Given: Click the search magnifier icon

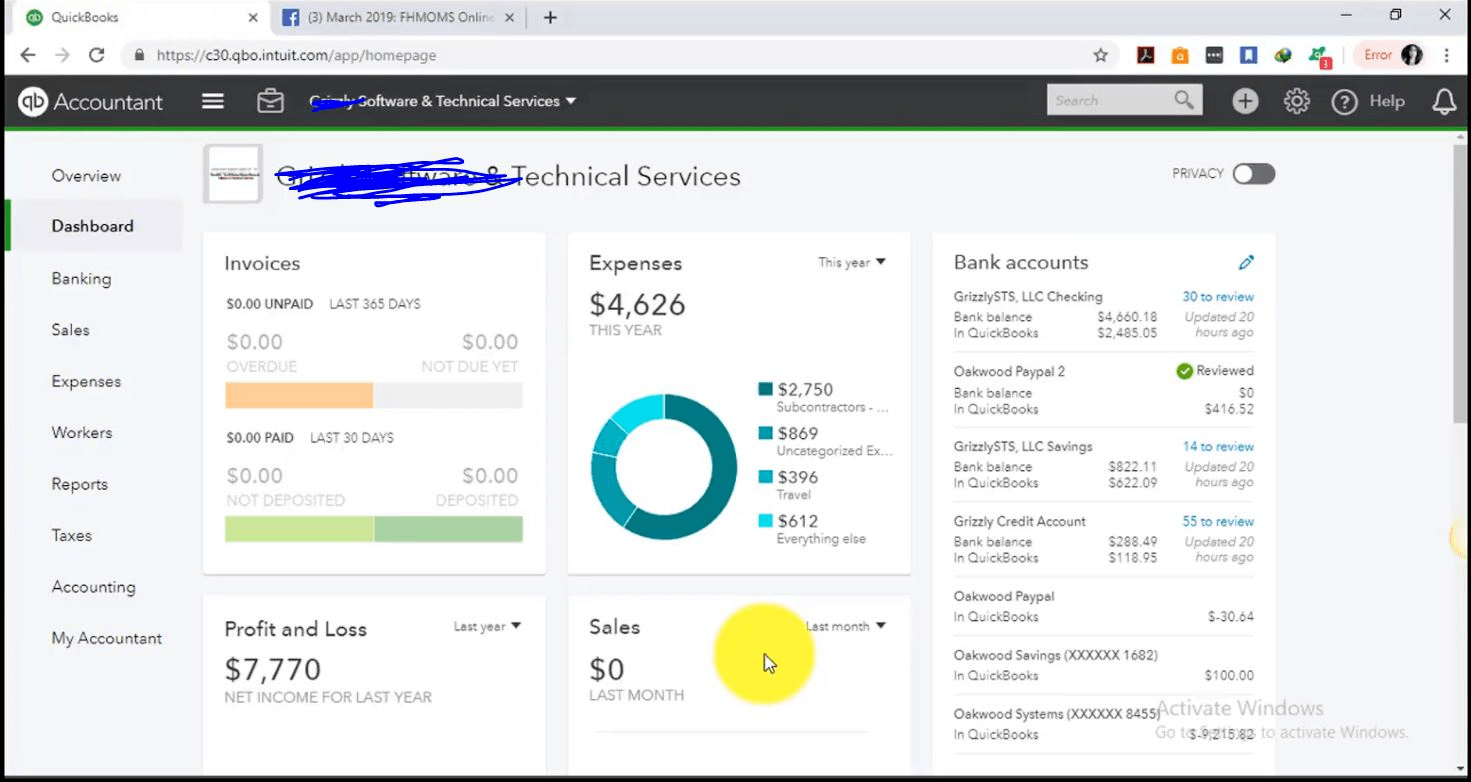Looking at the screenshot, I should coord(1184,100).
